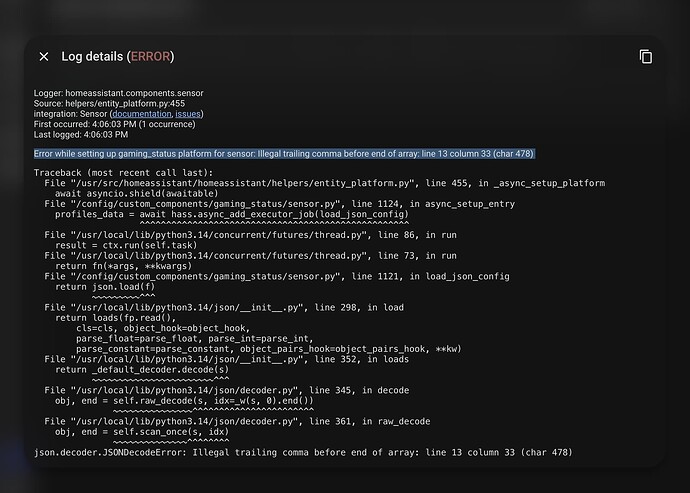Viewport: 690px width, 493px height.
Task: Click 'obj, end = self.raw_decode' line
Action: point(184,401)
